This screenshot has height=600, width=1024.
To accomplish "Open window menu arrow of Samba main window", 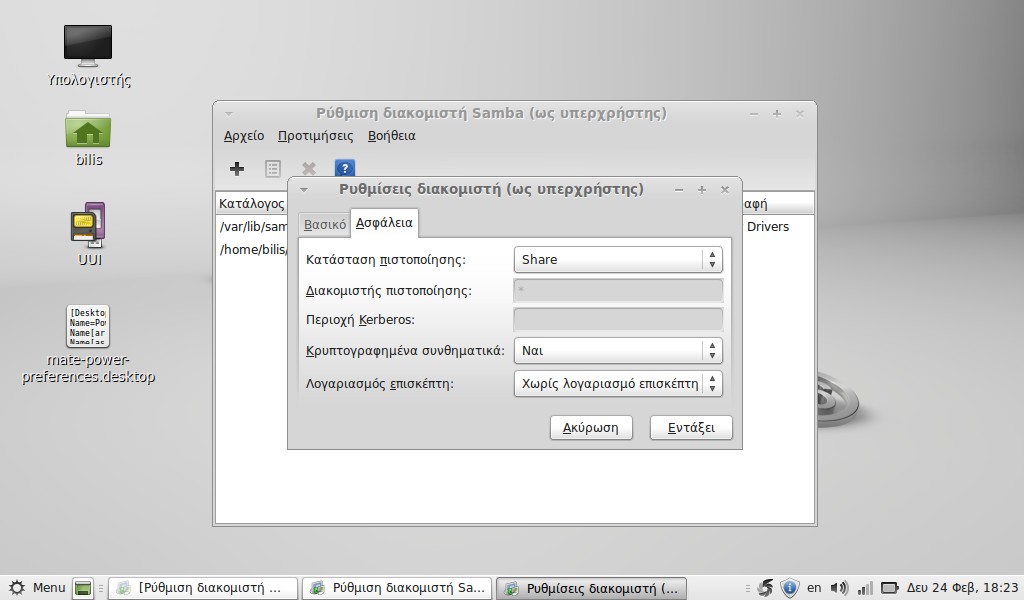I will point(229,114).
